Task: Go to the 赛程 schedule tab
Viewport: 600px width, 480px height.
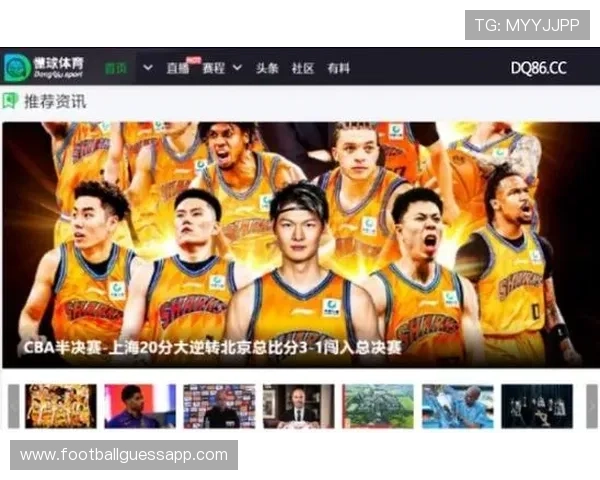Action: click(x=214, y=68)
